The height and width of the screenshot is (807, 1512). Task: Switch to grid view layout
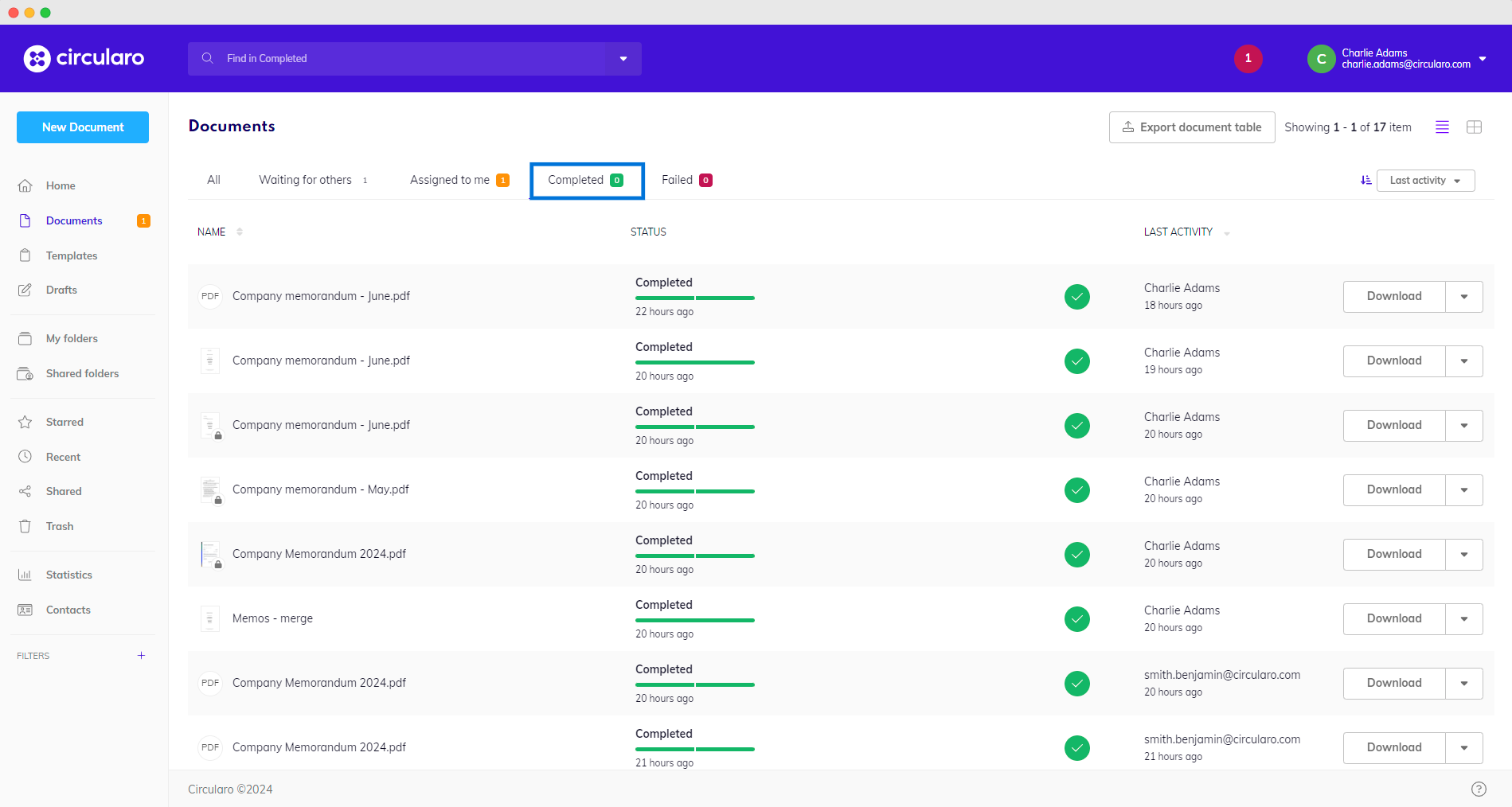pyautogui.click(x=1474, y=127)
